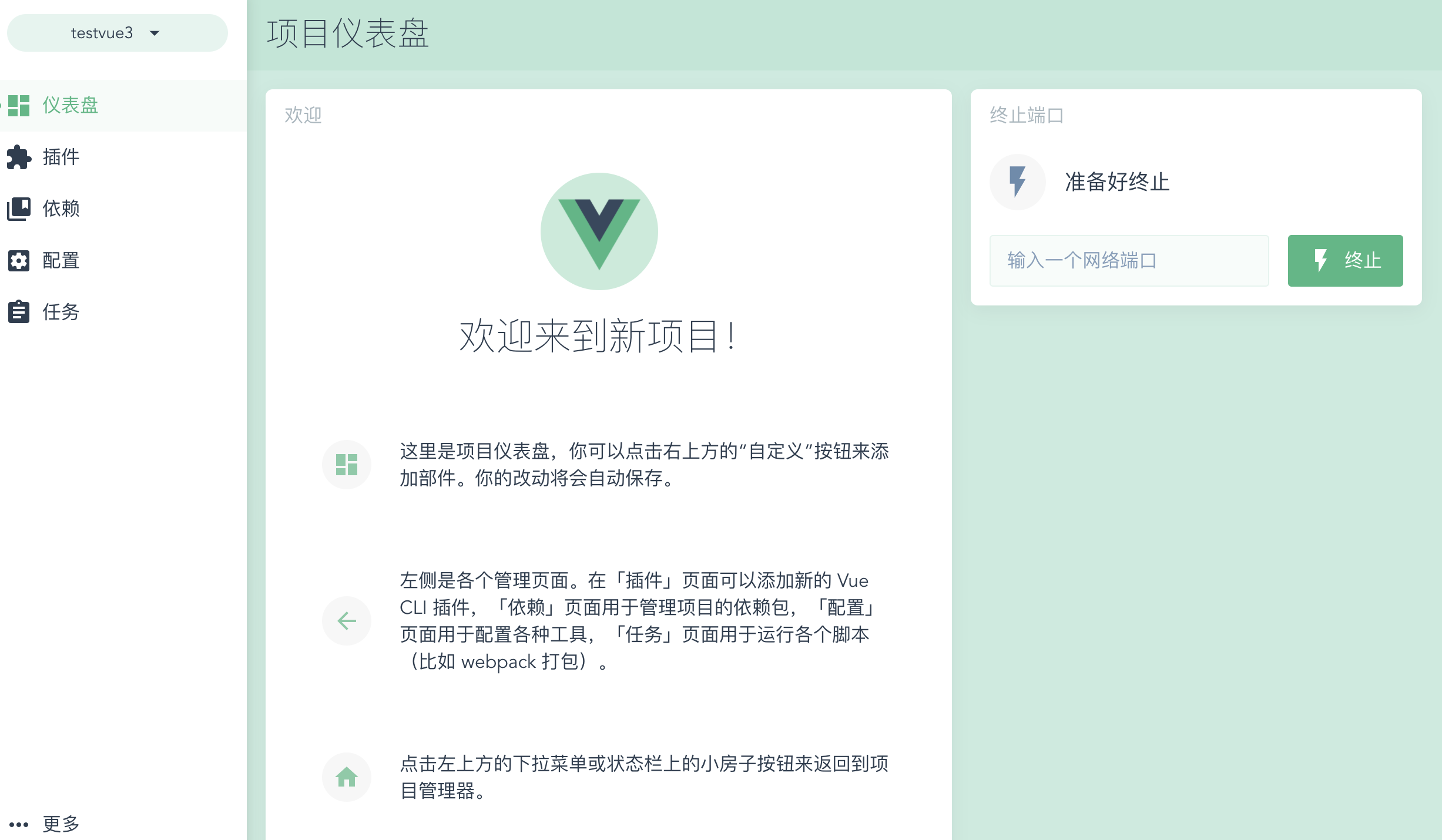Click the lightning bolt status icon
The height and width of the screenshot is (840, 1442).
pyautogui.click(x=1017, y=182)
